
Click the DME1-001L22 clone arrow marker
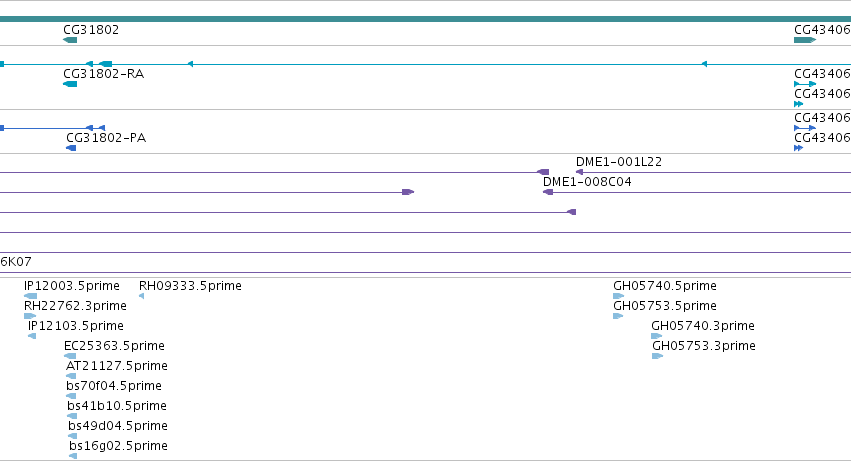point(579,172)
